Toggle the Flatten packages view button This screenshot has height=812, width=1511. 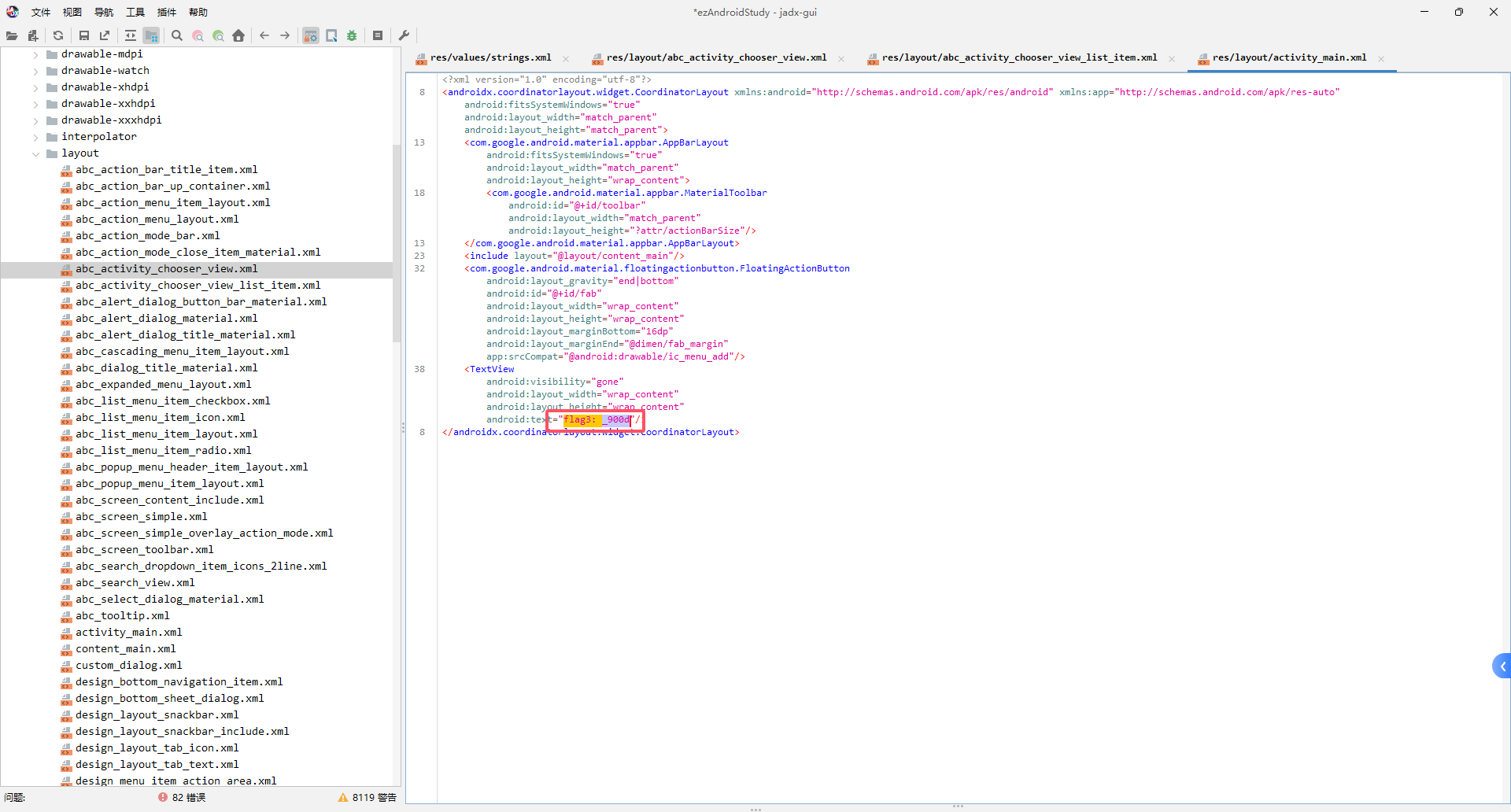tap(151, 35)
